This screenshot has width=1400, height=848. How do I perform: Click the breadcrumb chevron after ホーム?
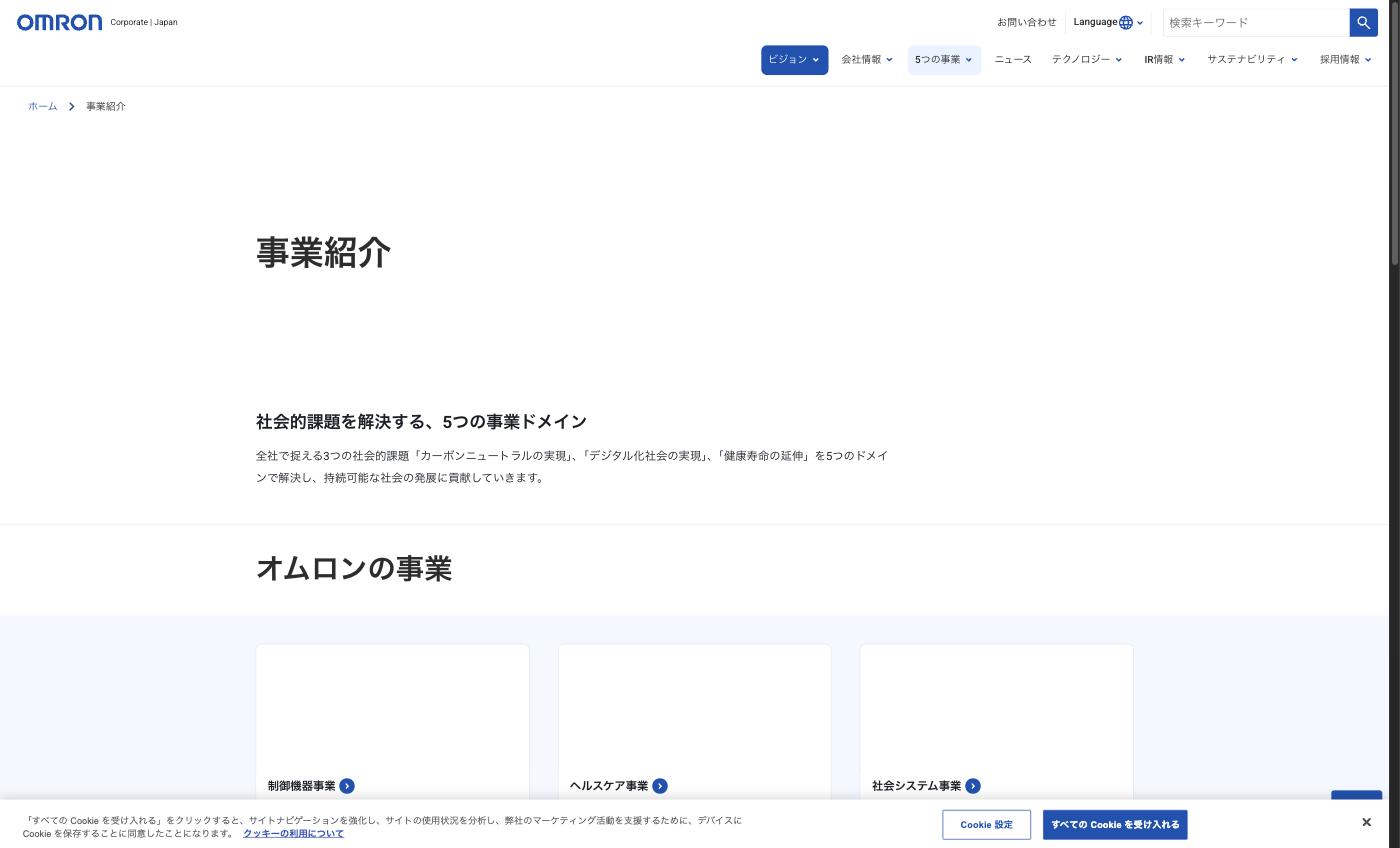pos(71,106)
